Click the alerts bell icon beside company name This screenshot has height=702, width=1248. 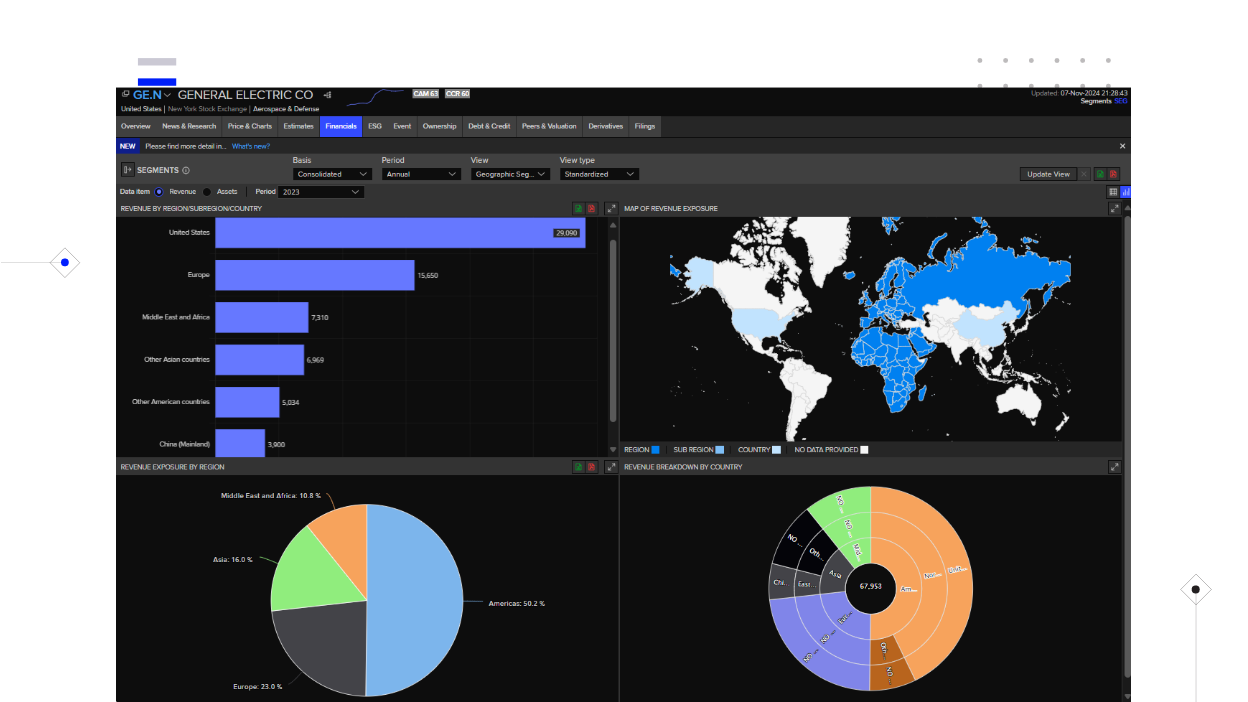[x=326, y=94]
